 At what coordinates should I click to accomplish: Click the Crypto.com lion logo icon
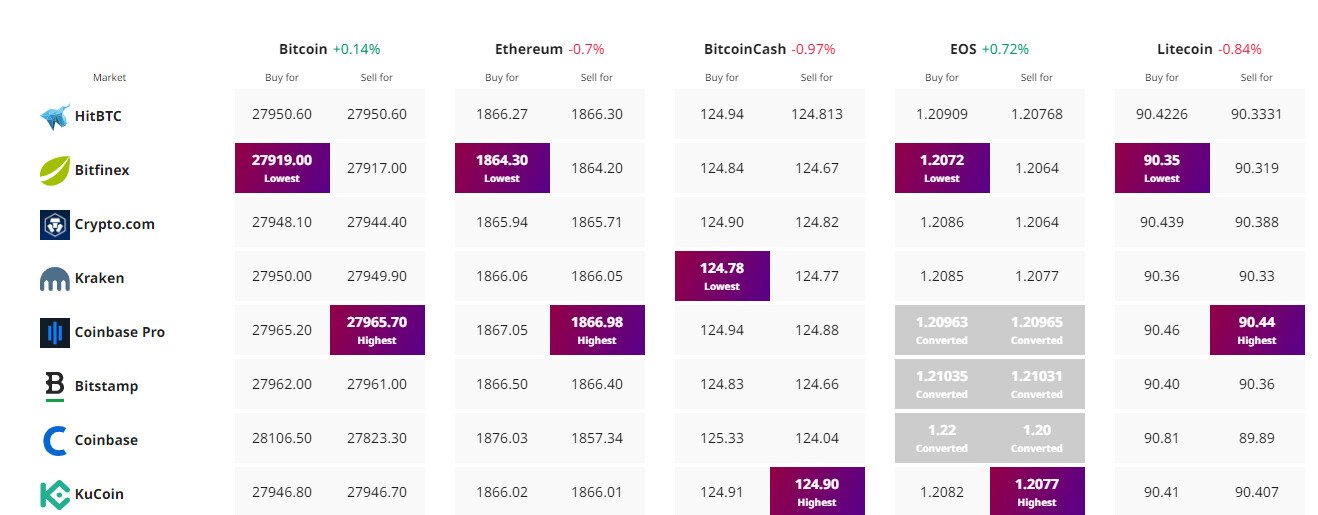click(x=54, y=224)
